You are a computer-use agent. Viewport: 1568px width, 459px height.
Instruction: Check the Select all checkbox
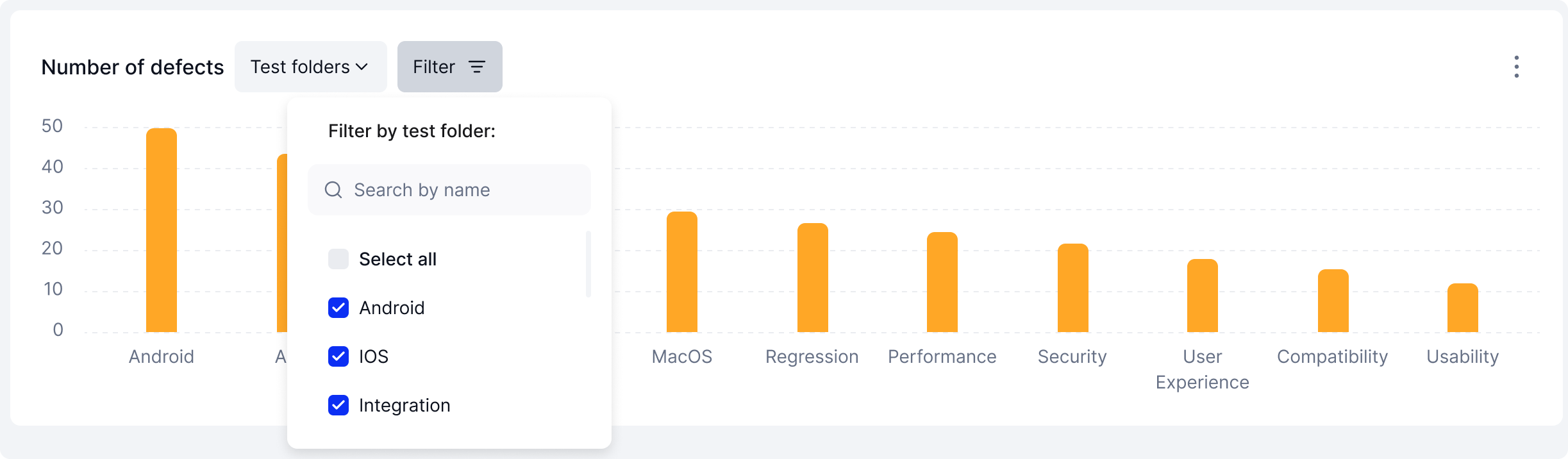[x=338, y=259]
